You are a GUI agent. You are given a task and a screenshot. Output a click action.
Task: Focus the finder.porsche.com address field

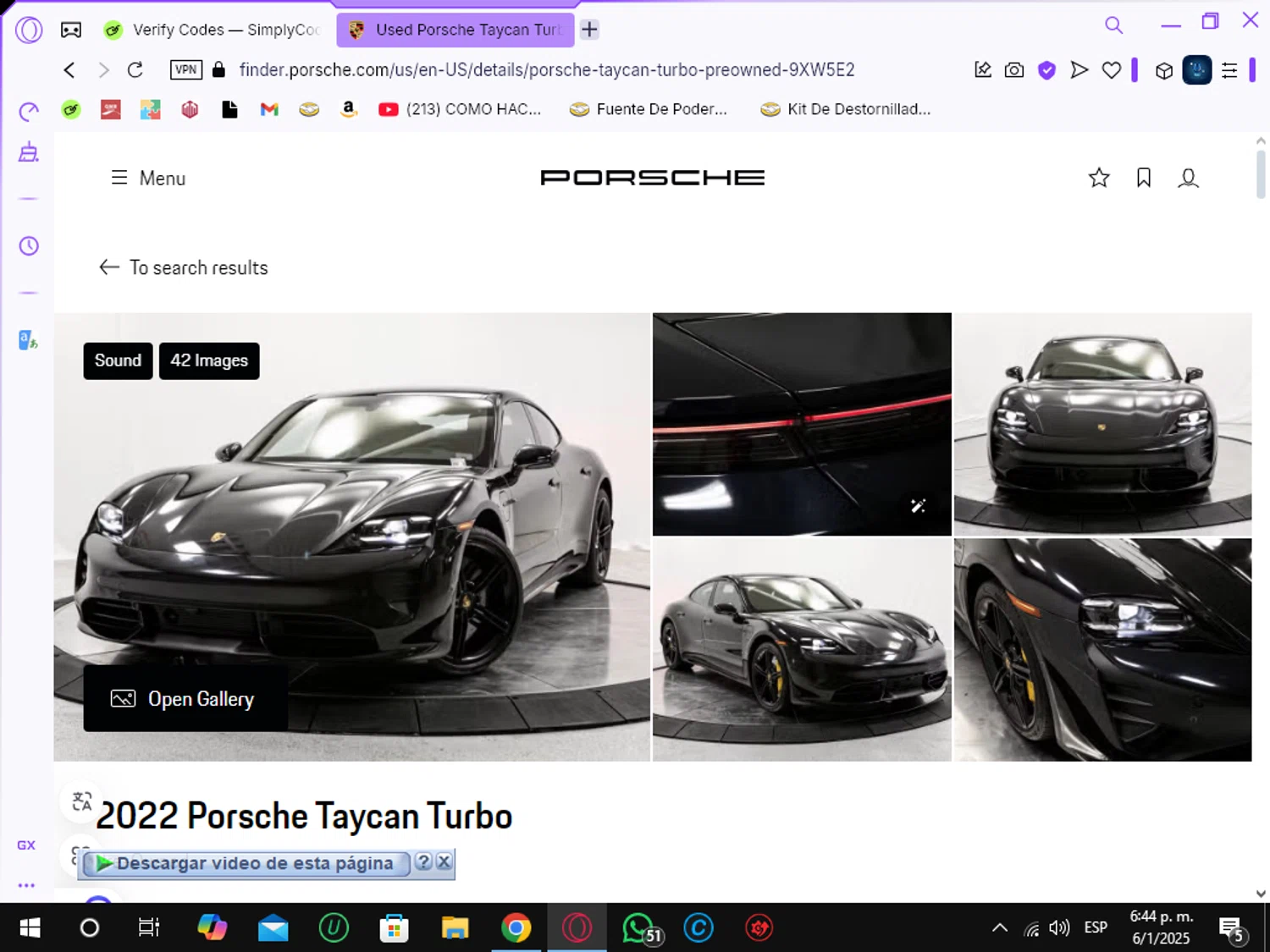tap(547, 69)
